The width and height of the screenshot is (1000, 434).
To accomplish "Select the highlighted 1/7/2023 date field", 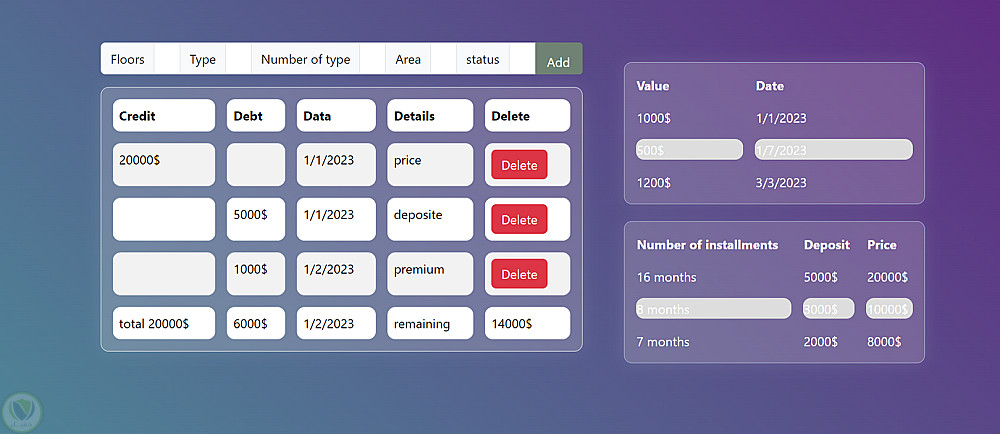I will 833,150.
